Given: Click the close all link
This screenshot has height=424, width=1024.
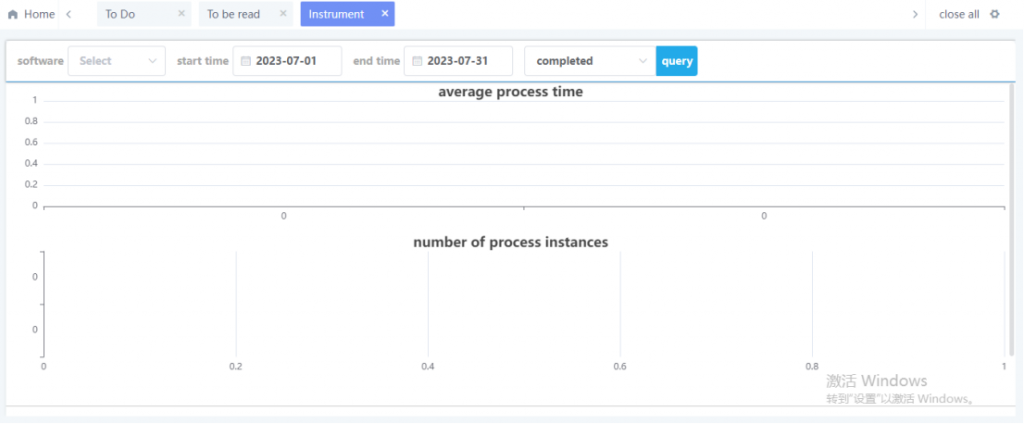Looking at the screenshot, I should 959,14.
